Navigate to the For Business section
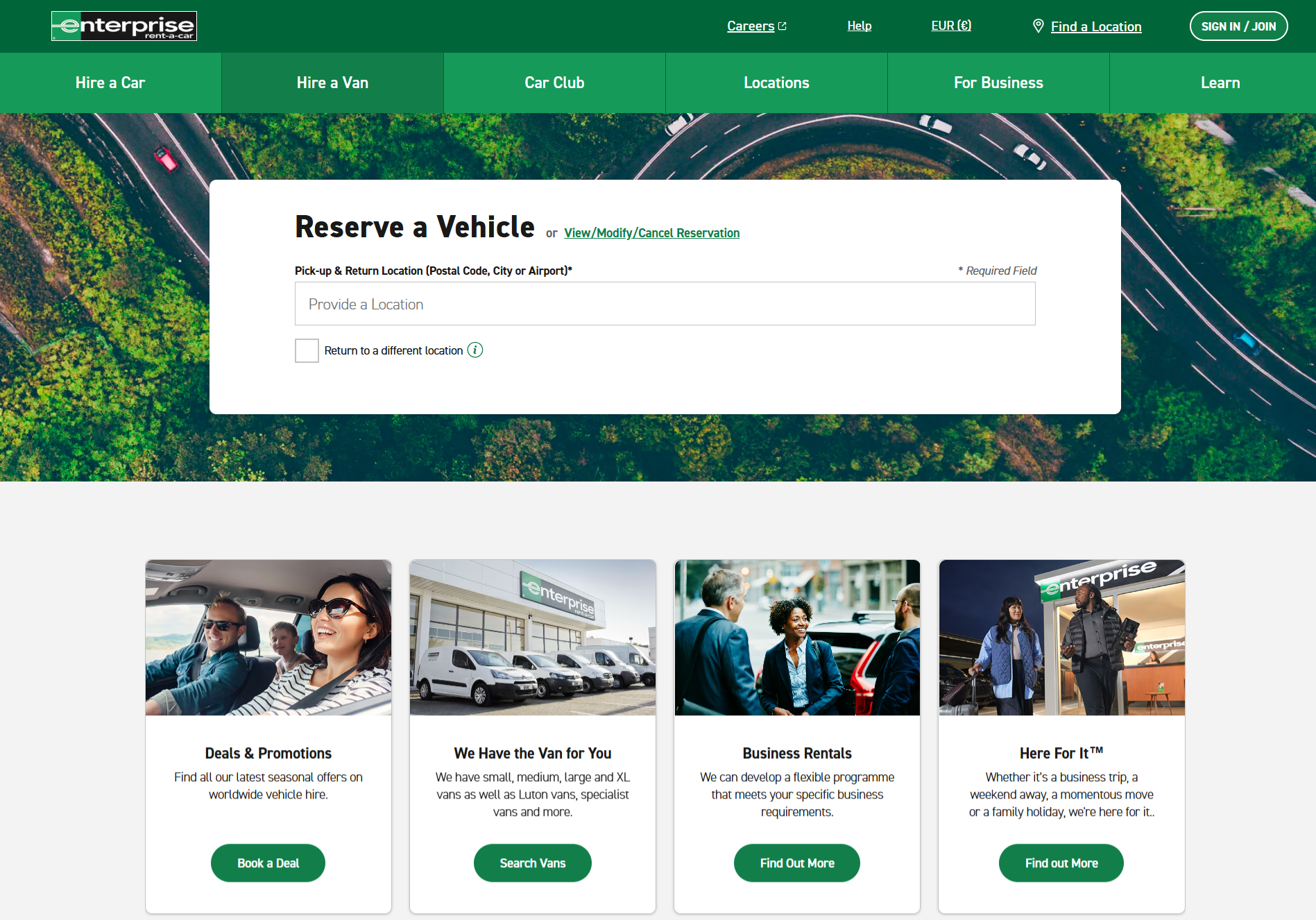The image size is (1316, 920). tap(998, 83)
